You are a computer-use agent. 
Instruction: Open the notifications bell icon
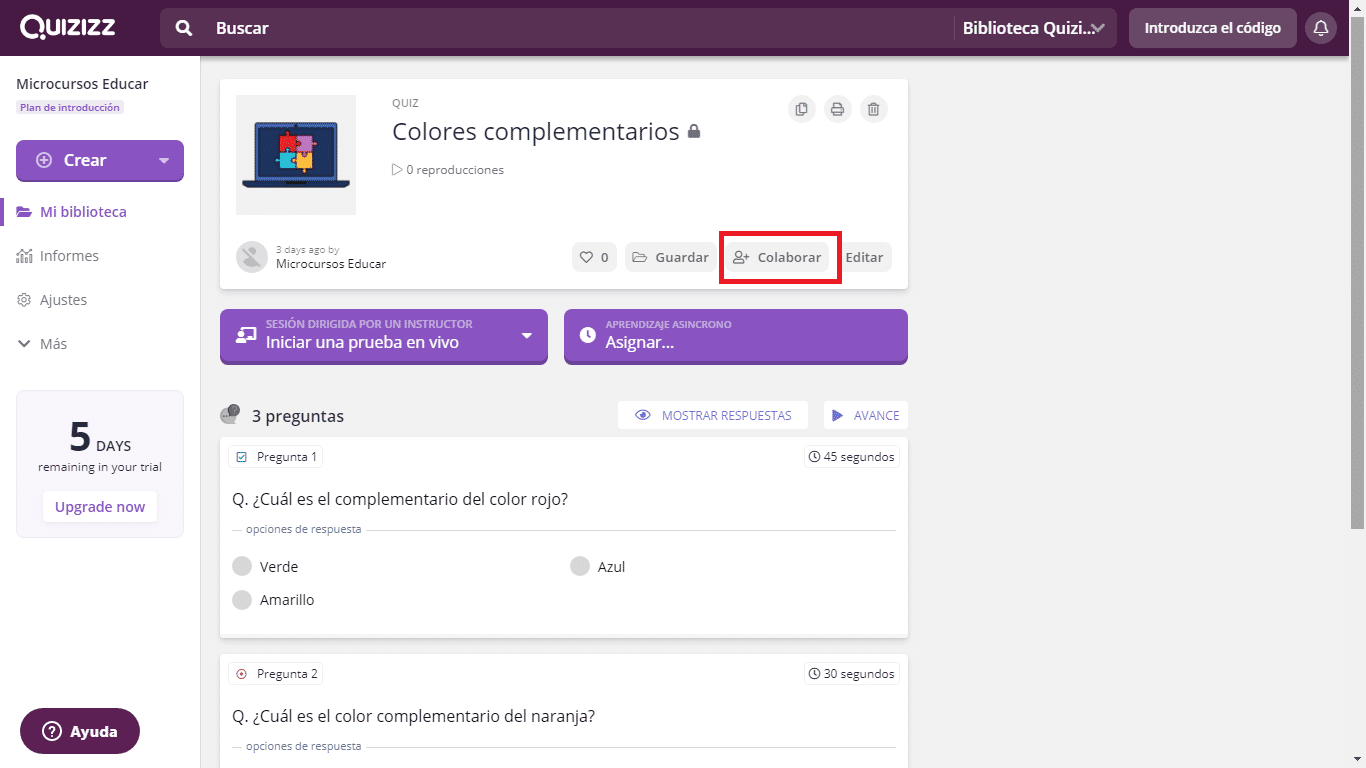(x=1320, y=28)
